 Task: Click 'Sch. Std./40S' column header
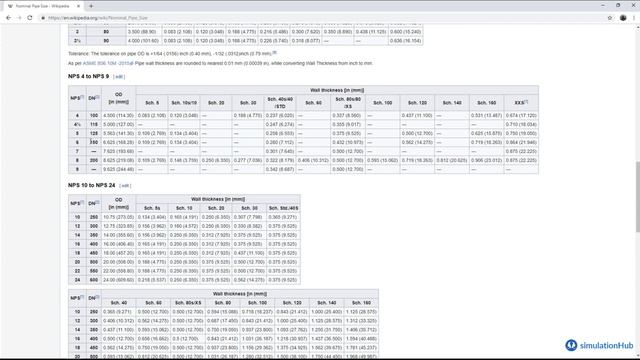pos(284,208)
